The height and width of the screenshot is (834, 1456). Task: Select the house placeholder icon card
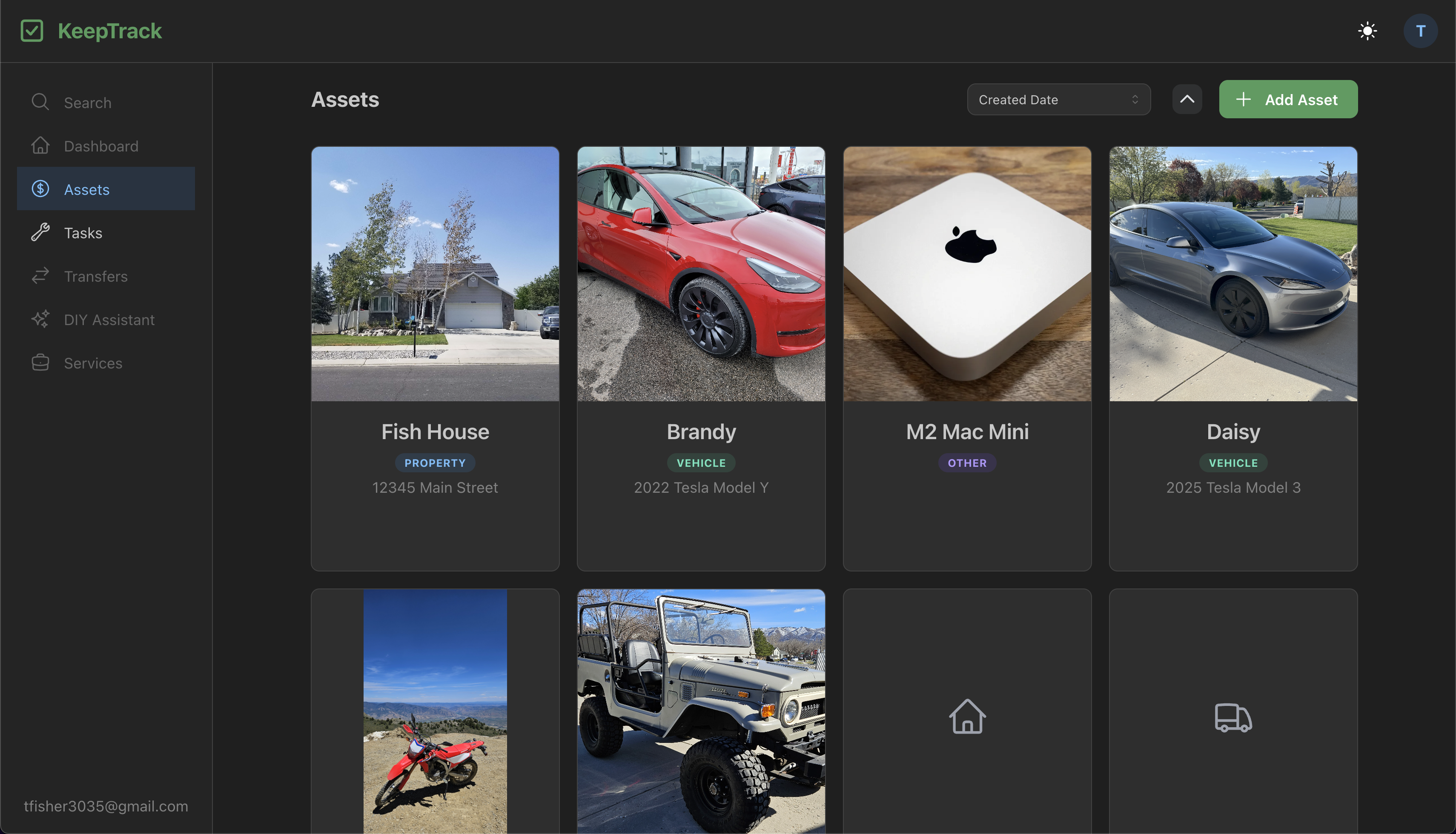coord(967,716)
